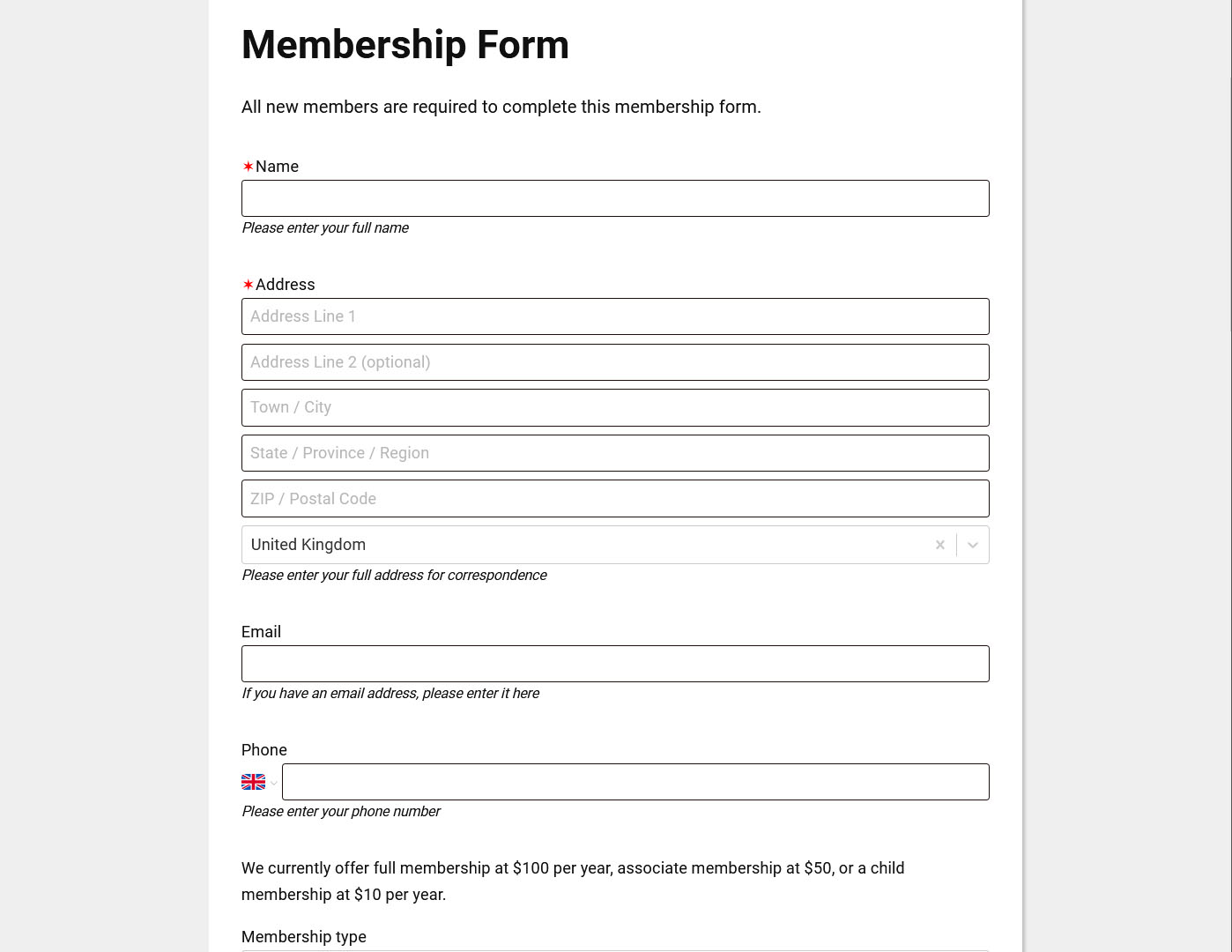Focus the State / Province / Region field
The width and height of the screenshot is (1232, 952).
pos(615,453)
